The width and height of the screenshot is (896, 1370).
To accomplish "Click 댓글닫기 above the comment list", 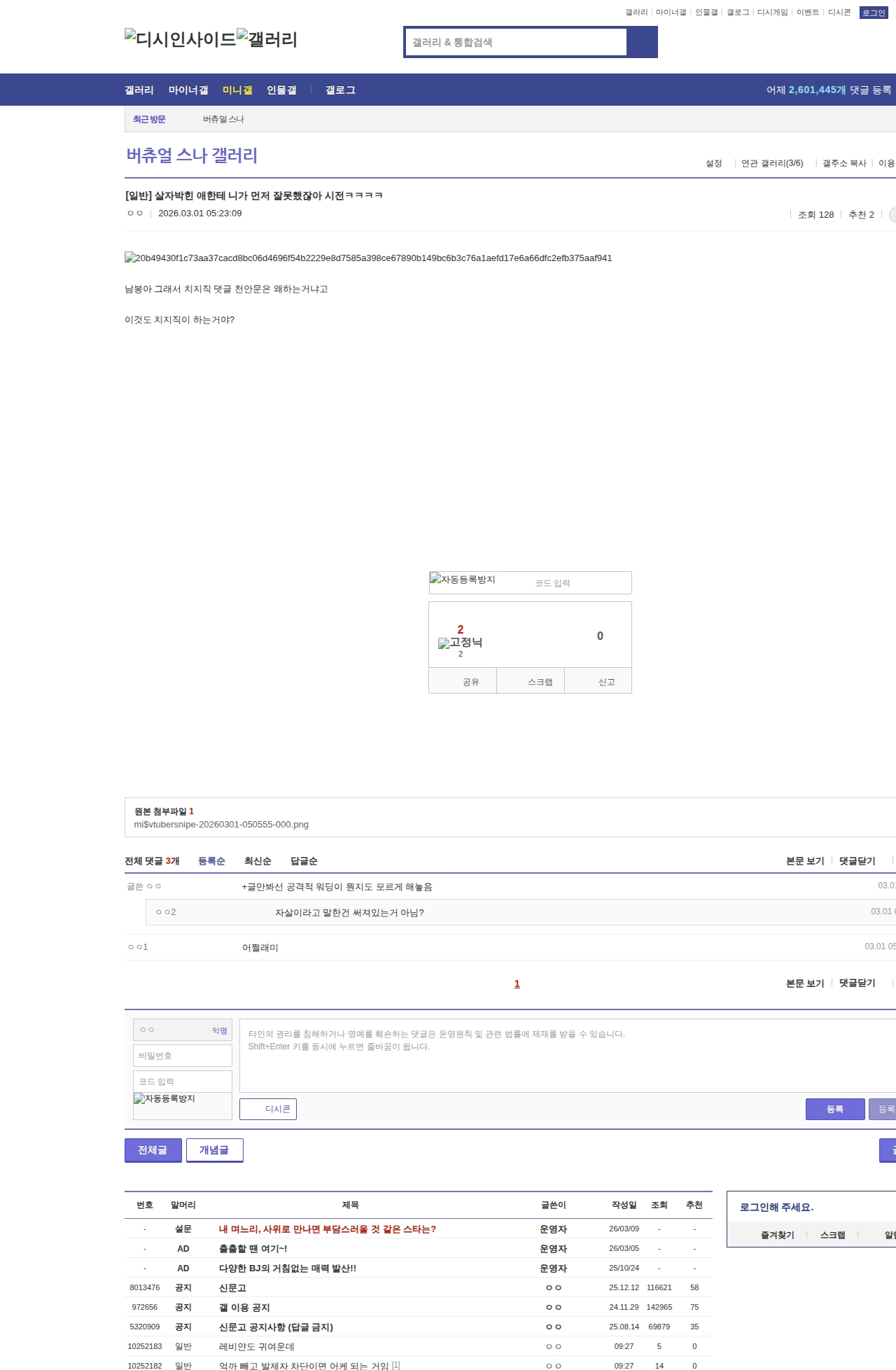I will coord(857,861).
